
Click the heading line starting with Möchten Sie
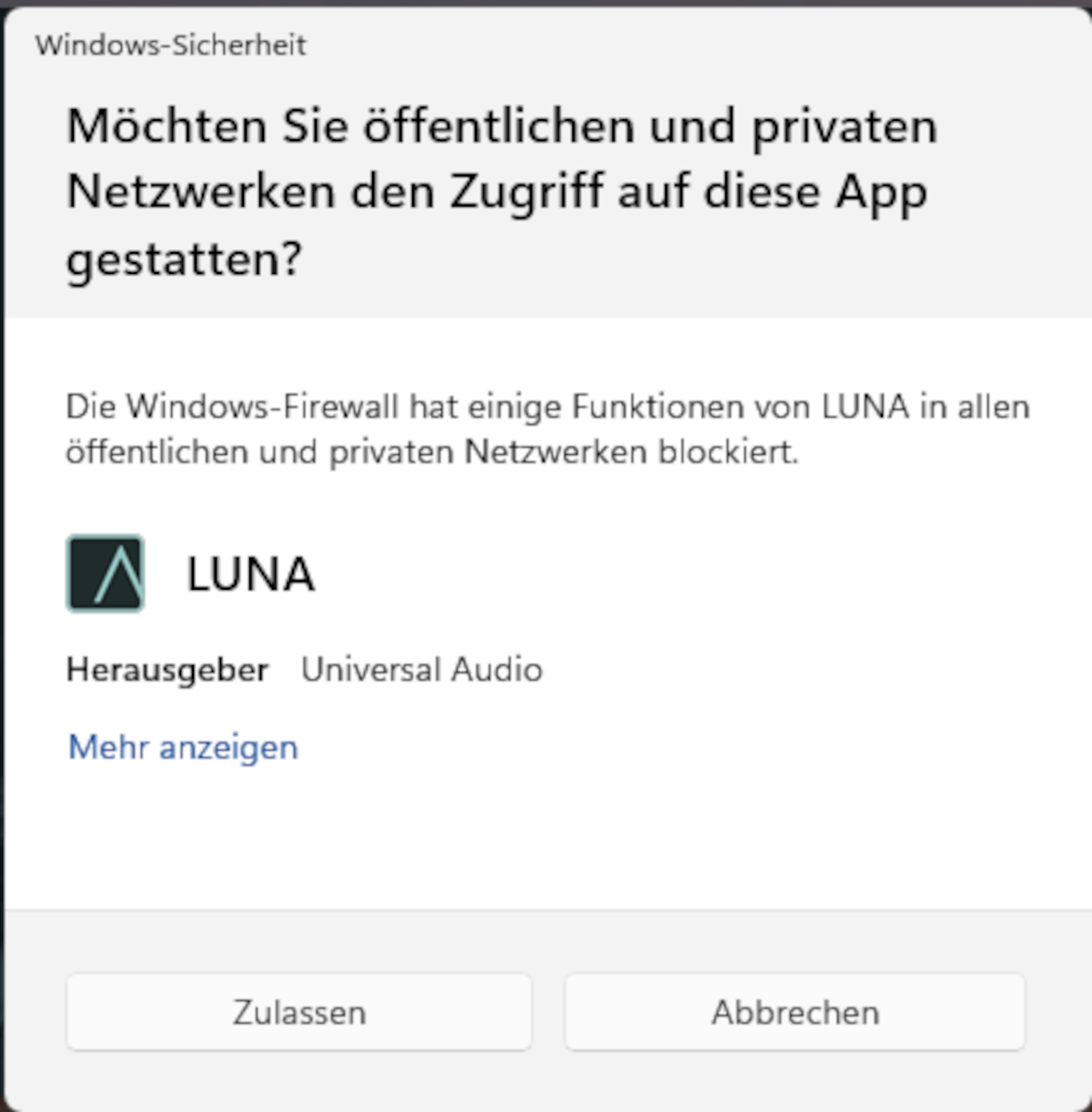coord(501,126)
